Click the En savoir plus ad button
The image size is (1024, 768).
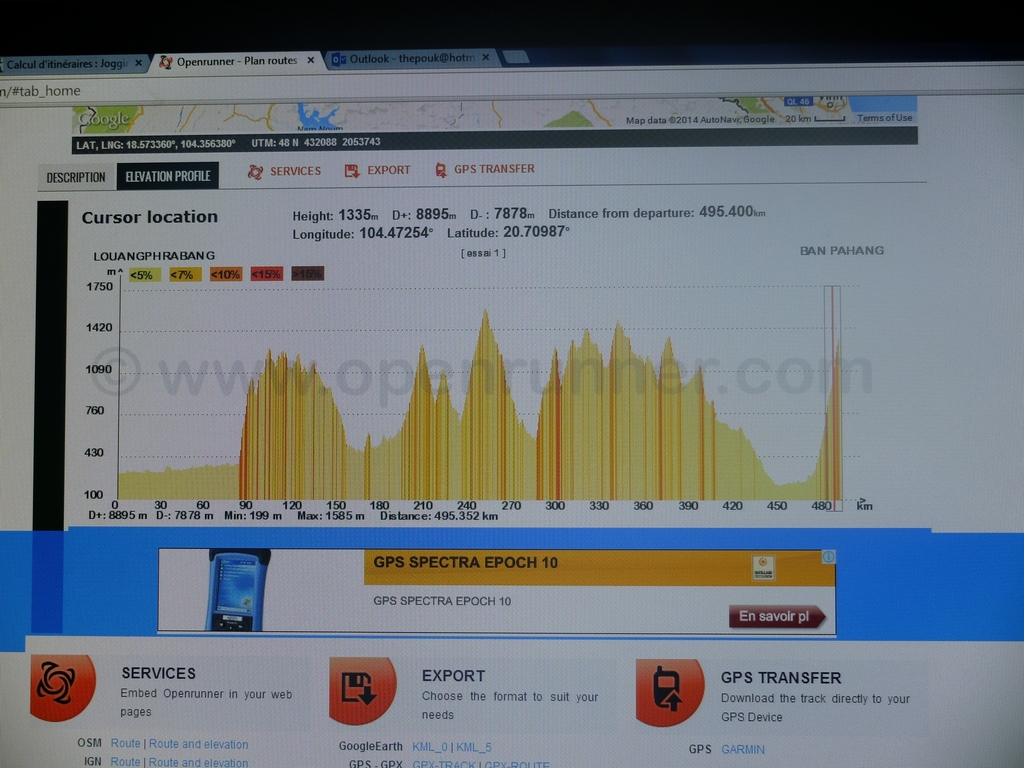[777, 616]
